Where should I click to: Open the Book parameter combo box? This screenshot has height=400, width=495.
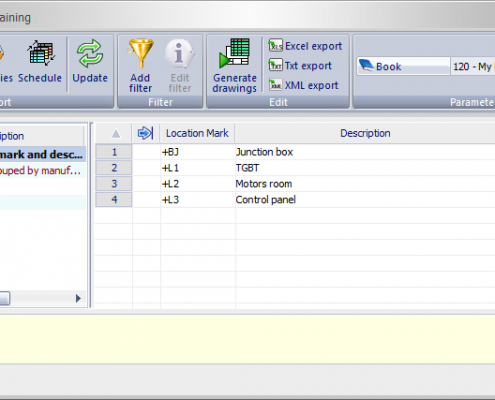tap(403, 66)
